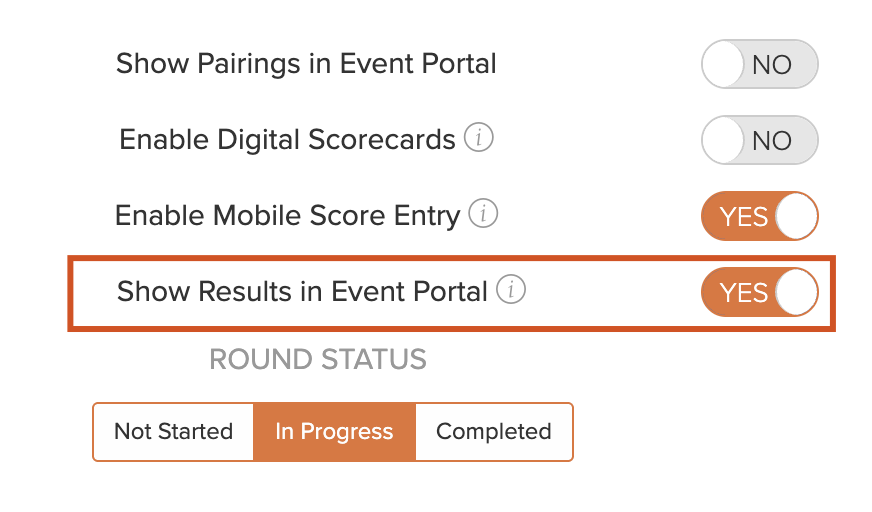Click the NO text on Digital Scorecards toggle
This screenshot has height=512, width=872.
pos(772,141)
